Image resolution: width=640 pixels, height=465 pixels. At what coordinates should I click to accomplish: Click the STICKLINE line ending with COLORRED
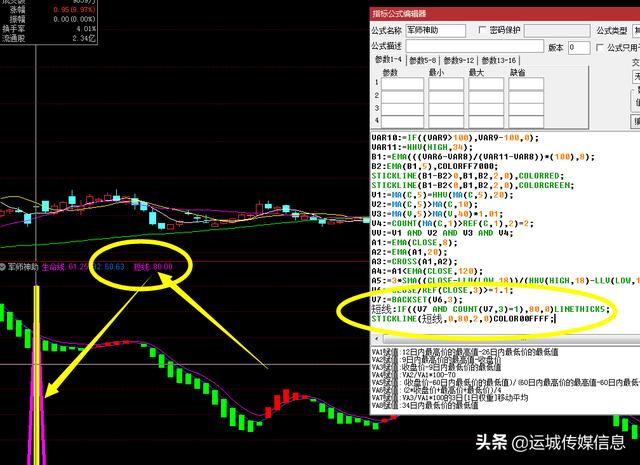[467, 176]
